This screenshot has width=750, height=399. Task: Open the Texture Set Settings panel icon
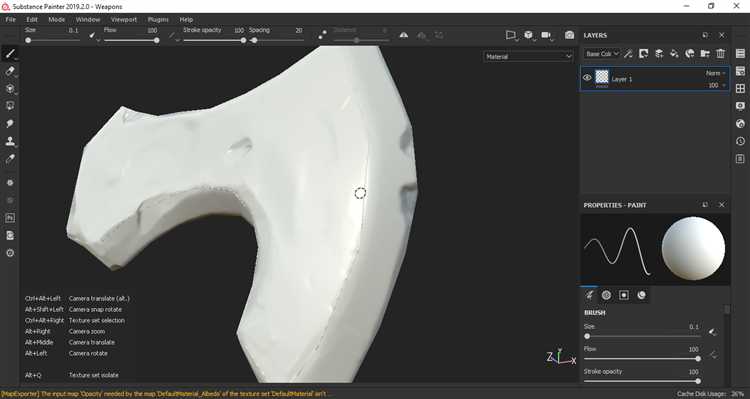pyautogui.click(x=740, y=71)
